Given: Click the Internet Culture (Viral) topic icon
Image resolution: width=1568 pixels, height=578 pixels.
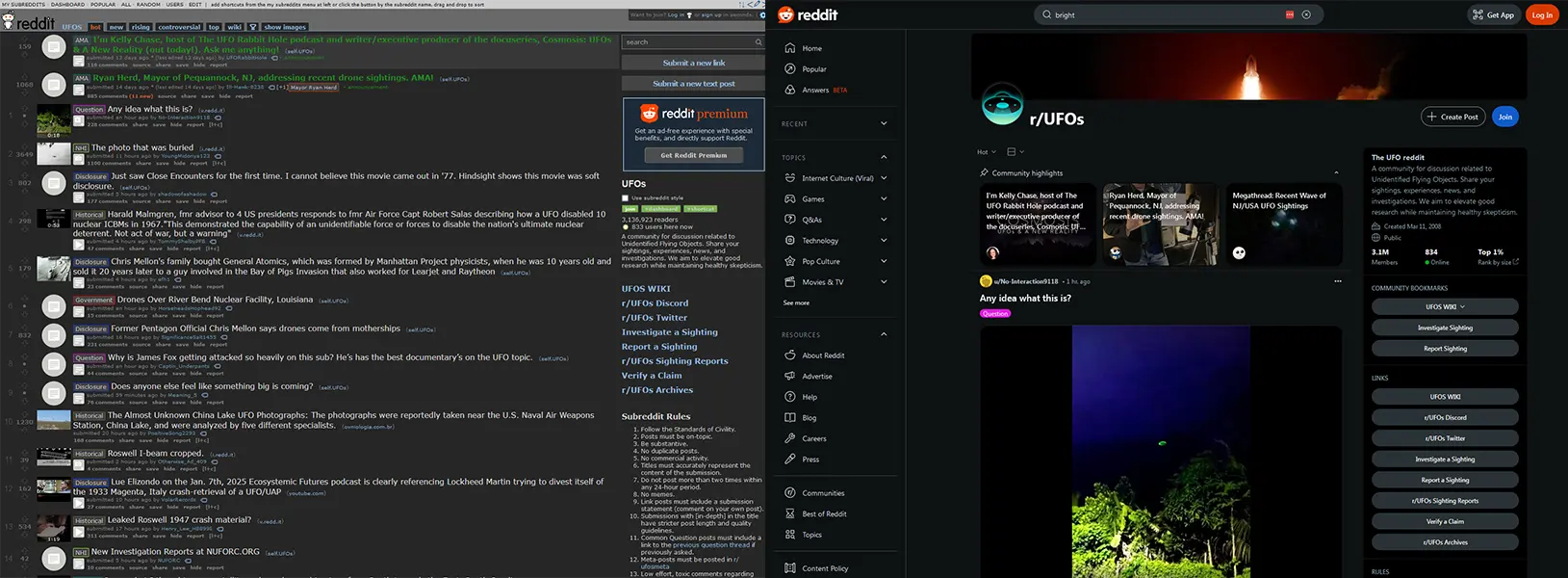Looking at the screenshot, I should 790,178.
